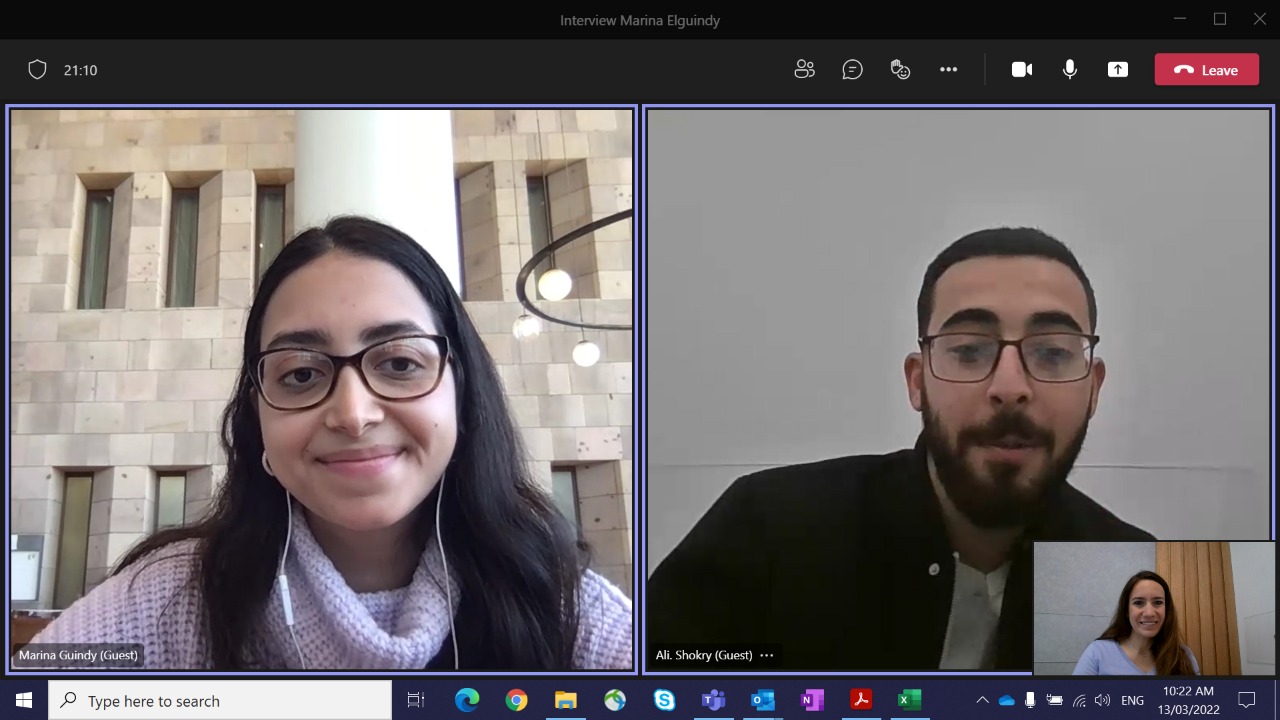Screen dimensions: 1280x720
Task: Open OneNote from taskbar
Action: tap(811, 700)
